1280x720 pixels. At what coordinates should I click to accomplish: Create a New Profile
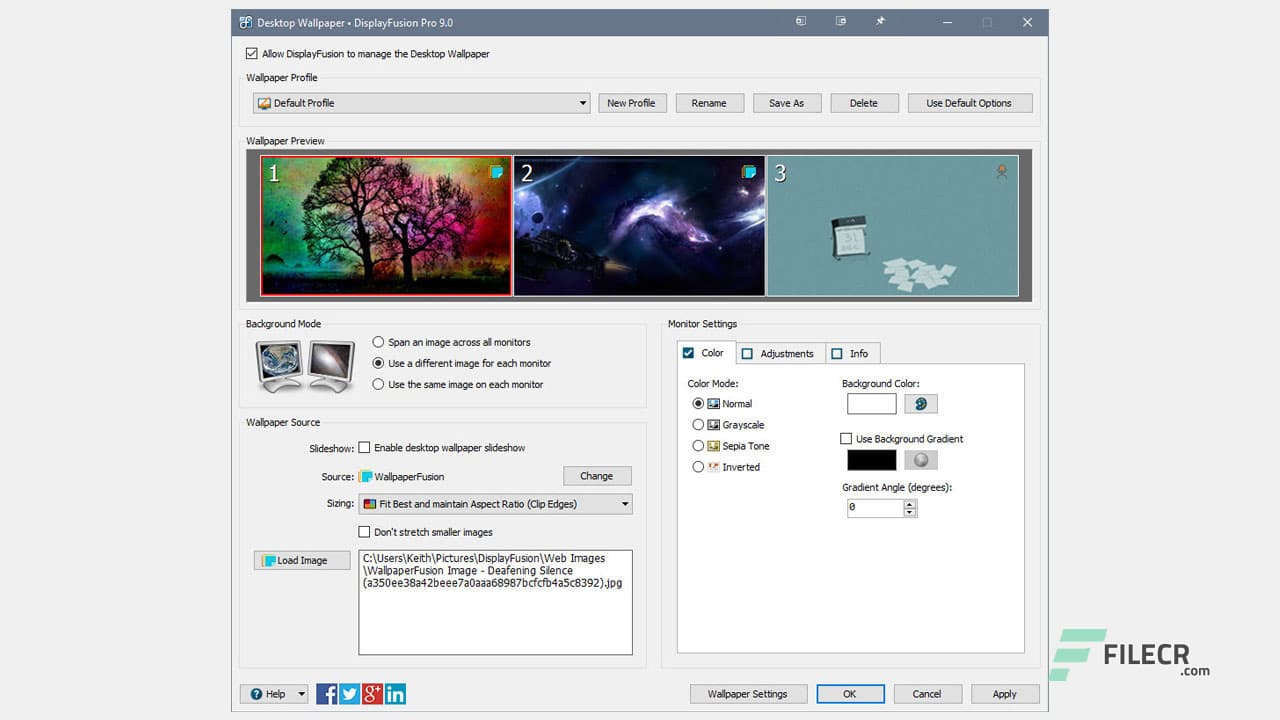(632, 102)
